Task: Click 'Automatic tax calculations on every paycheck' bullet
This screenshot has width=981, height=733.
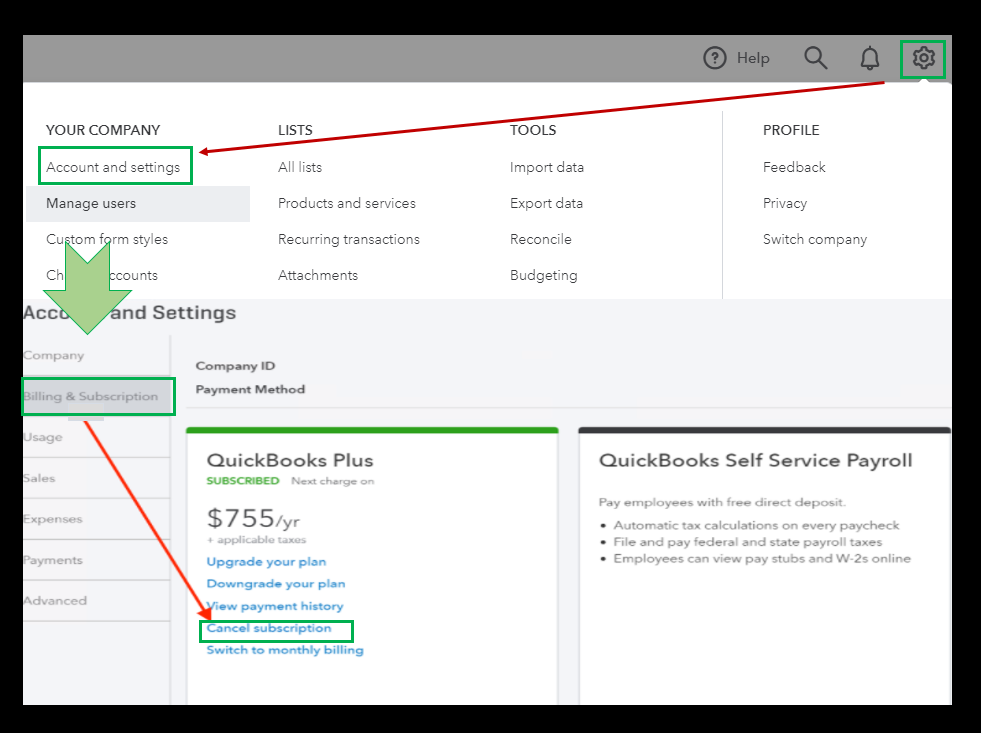Action: [756, 525]
